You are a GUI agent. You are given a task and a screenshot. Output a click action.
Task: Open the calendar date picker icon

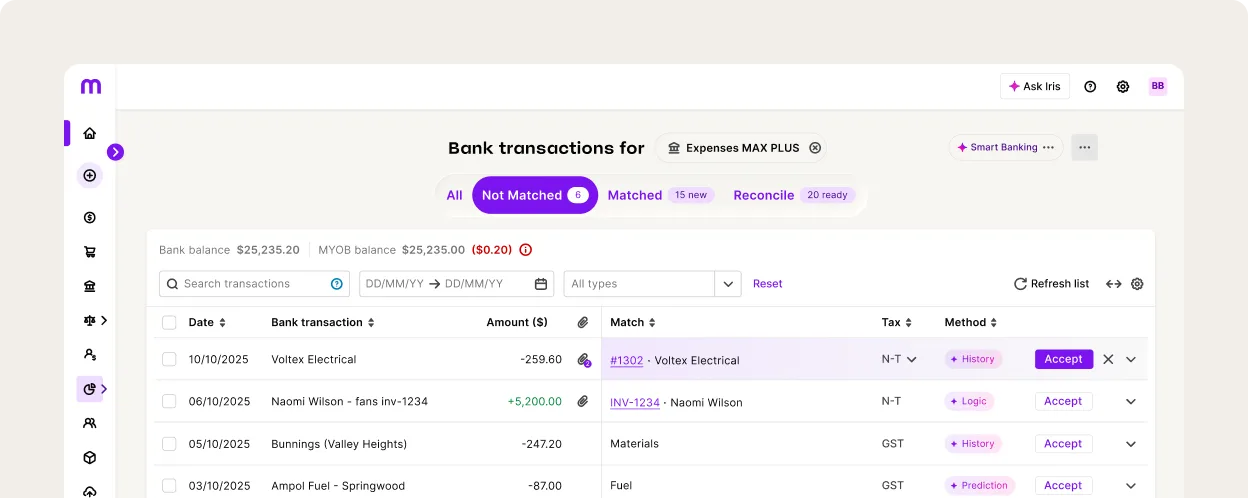point(541,284)
